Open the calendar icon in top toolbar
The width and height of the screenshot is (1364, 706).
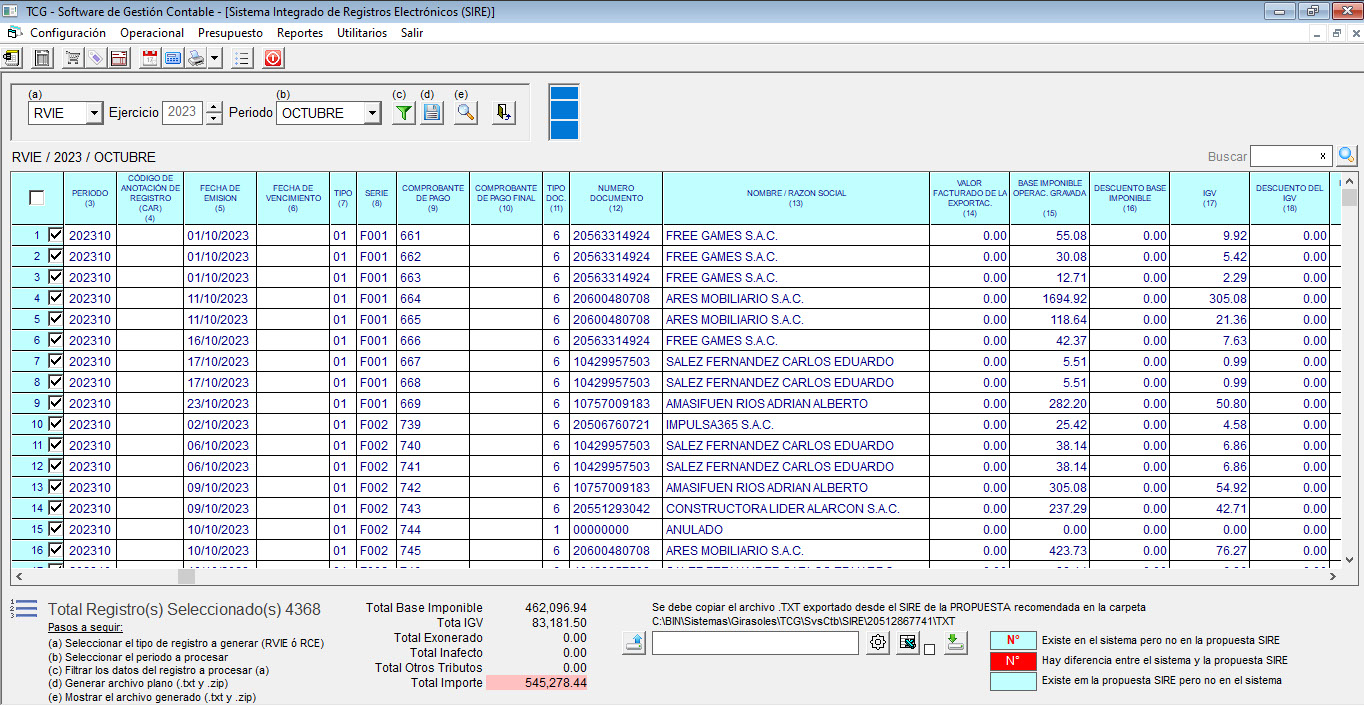click(150, 58)
